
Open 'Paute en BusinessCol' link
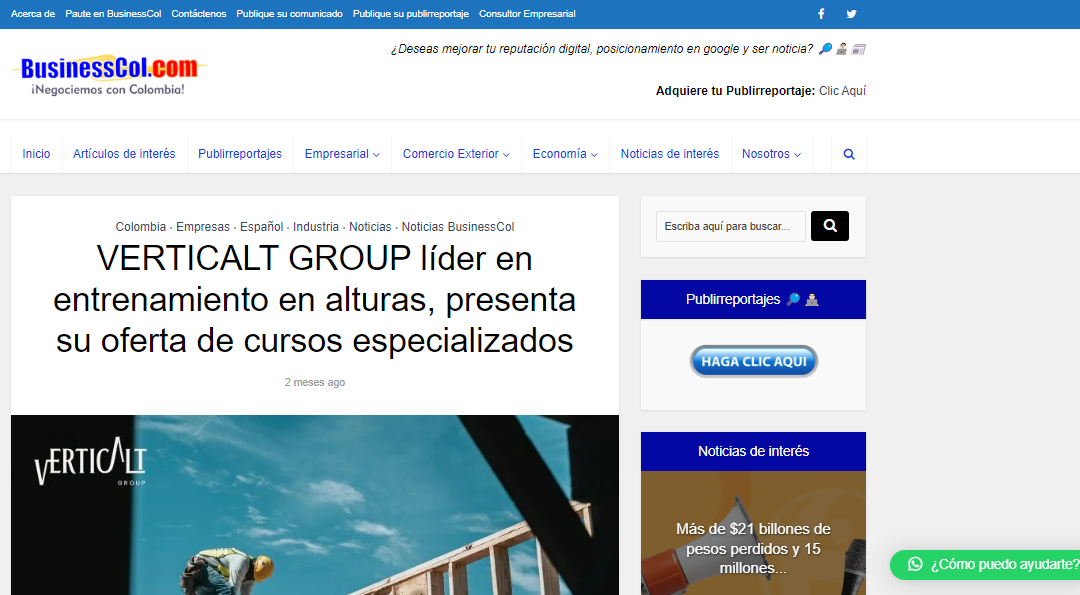[x=113, y=14]
